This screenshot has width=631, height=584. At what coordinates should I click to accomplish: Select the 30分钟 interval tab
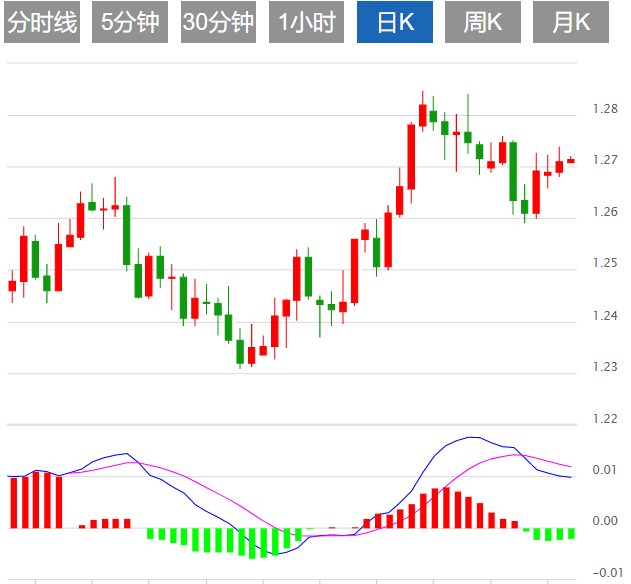coord(218,22)
